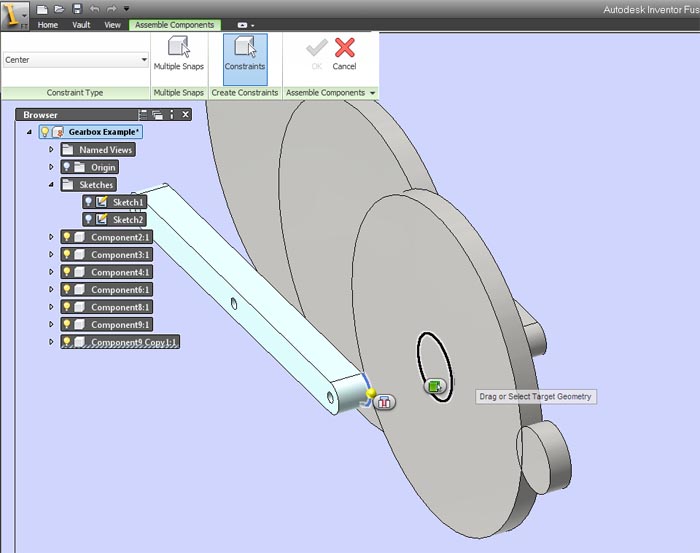Toggle Component8:1 visibility bulb
Image resolution: width=700 pixels, height=553 pixels.
pyautogui.click(x=67, y=306)
